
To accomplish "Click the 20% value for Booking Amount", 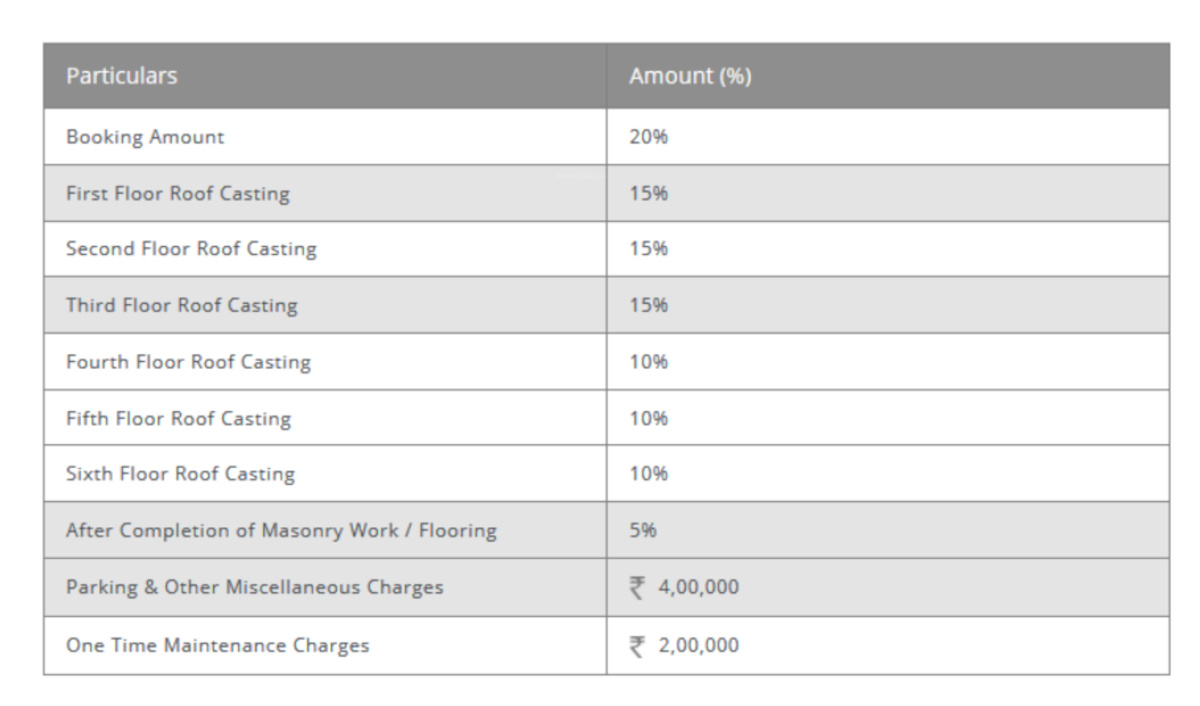I will coord(648,137).
